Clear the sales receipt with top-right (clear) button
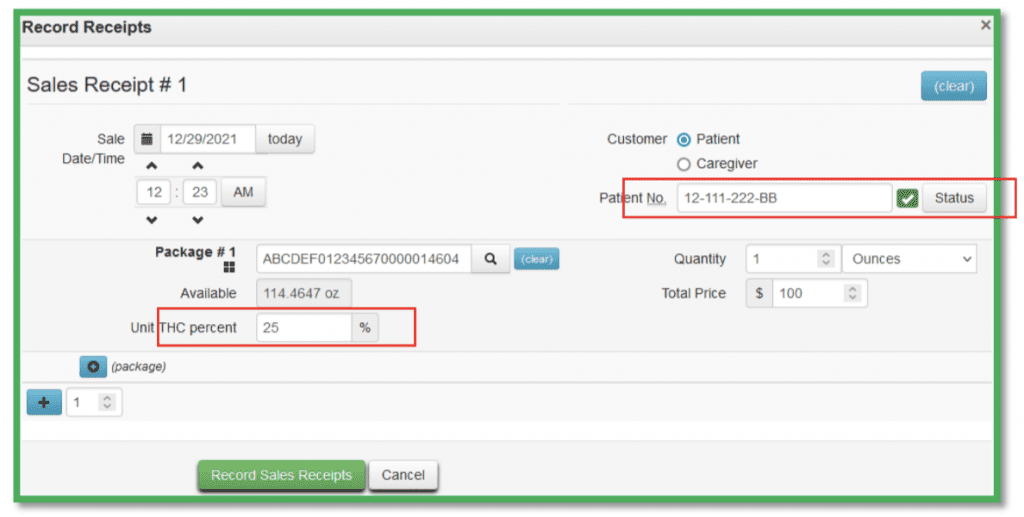This screenshot has width=1024, height=517. [953, 86]
